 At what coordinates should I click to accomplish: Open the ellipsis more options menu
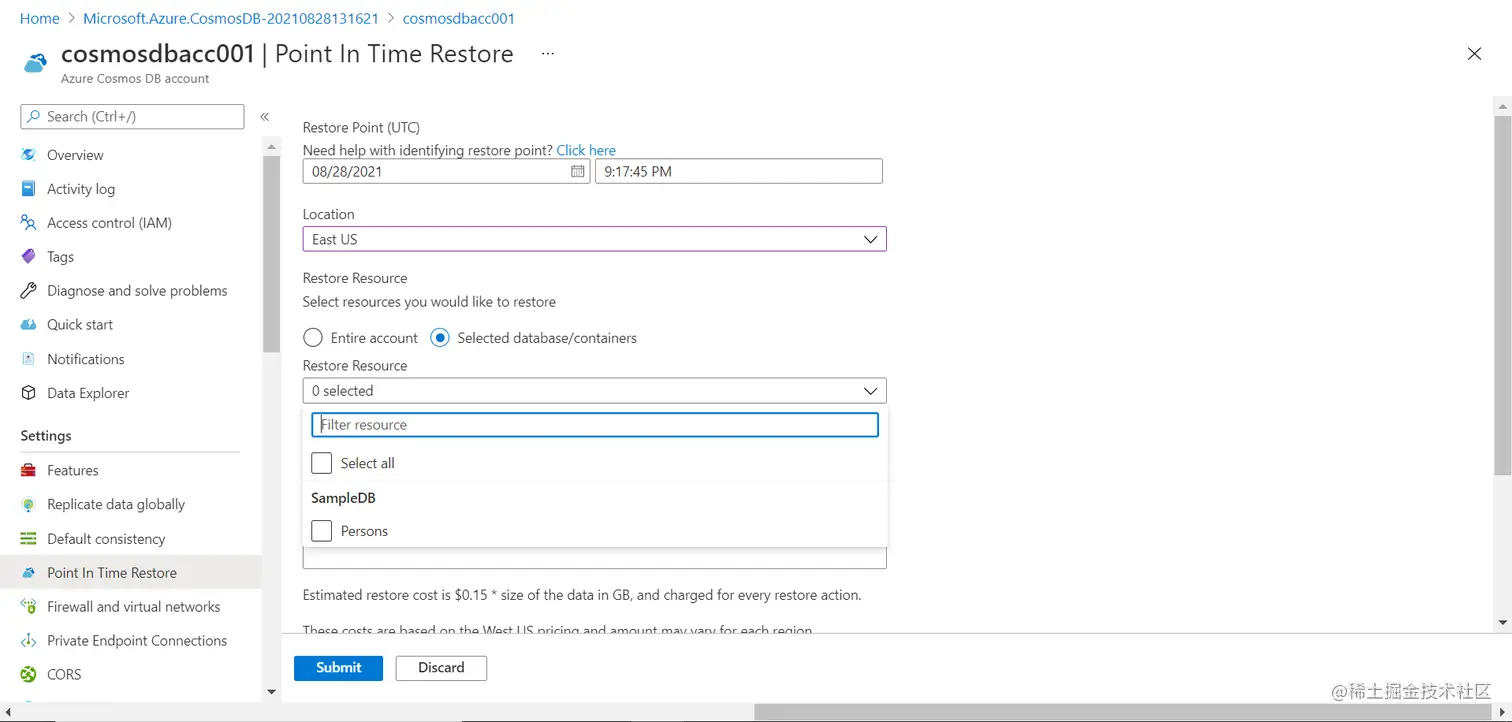tap(547, 54)
